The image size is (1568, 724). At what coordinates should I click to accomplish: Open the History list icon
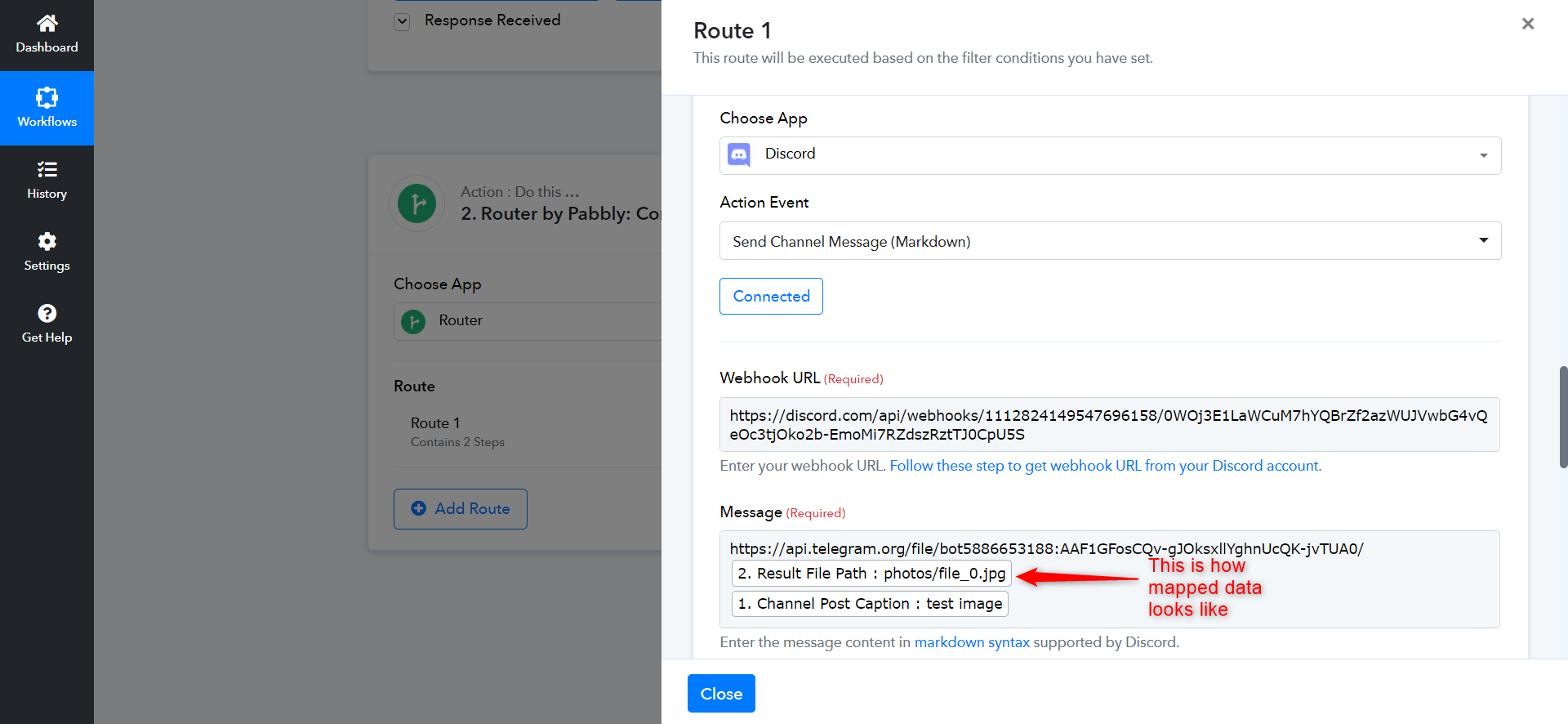click(x=47, y=170)
